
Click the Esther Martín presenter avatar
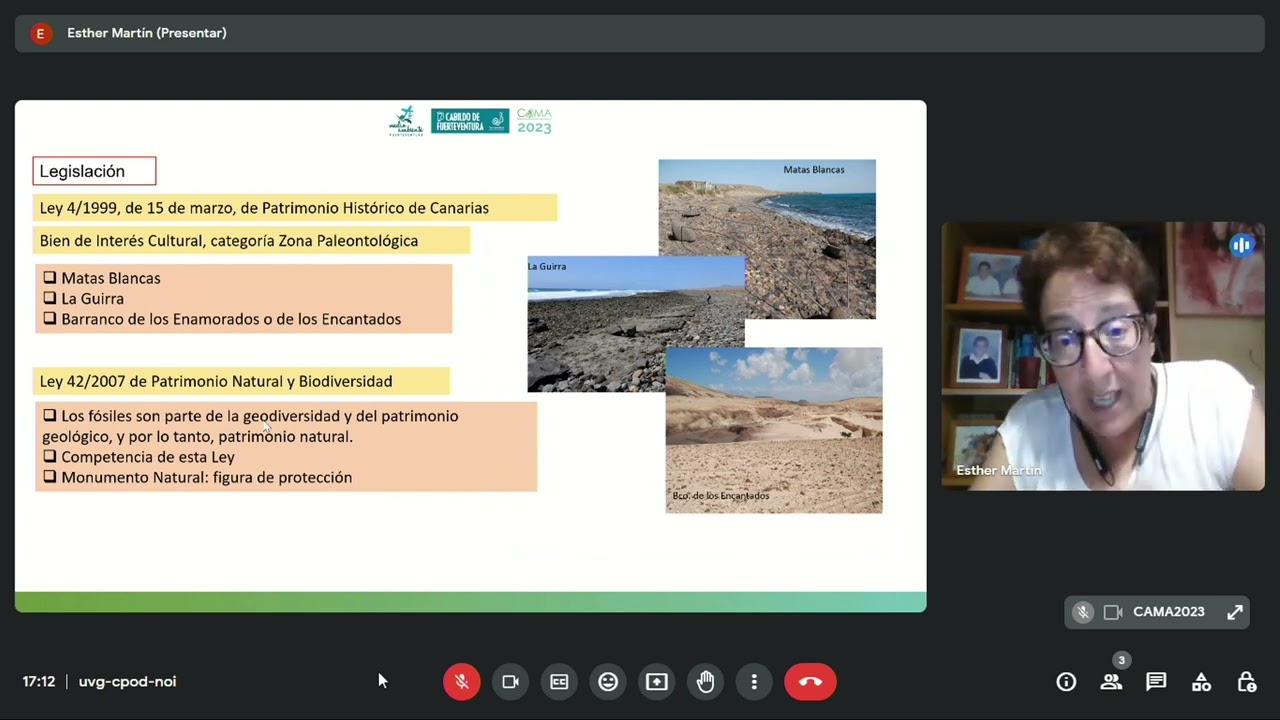pos(40,33)
